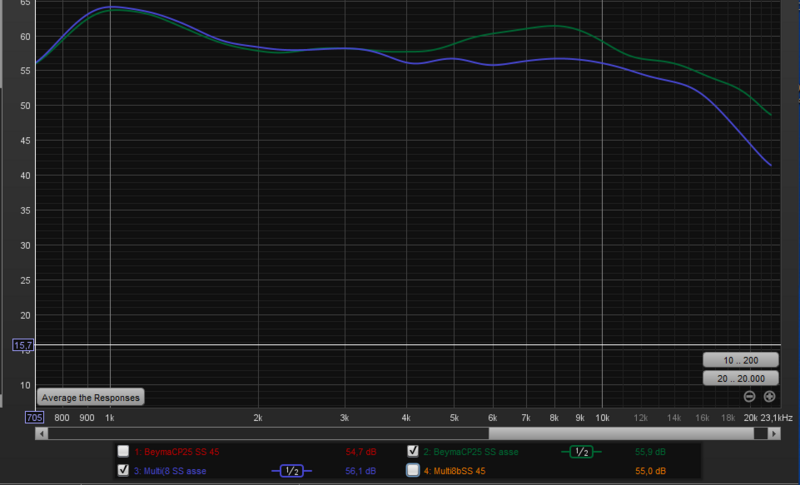This screenshot has height=485, width=800.
Task: Click the horizontal scrollbar left arrow
Action: point(41,434)
